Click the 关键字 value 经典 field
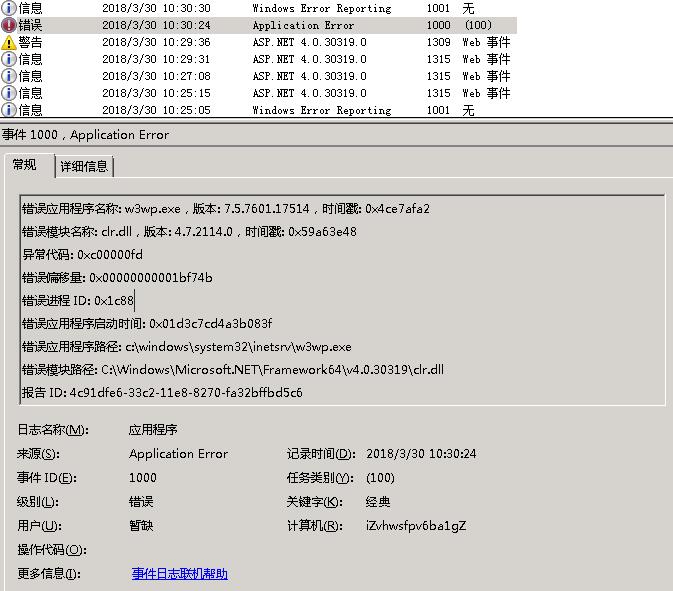 pyautogui.click(x=378, y=502)
